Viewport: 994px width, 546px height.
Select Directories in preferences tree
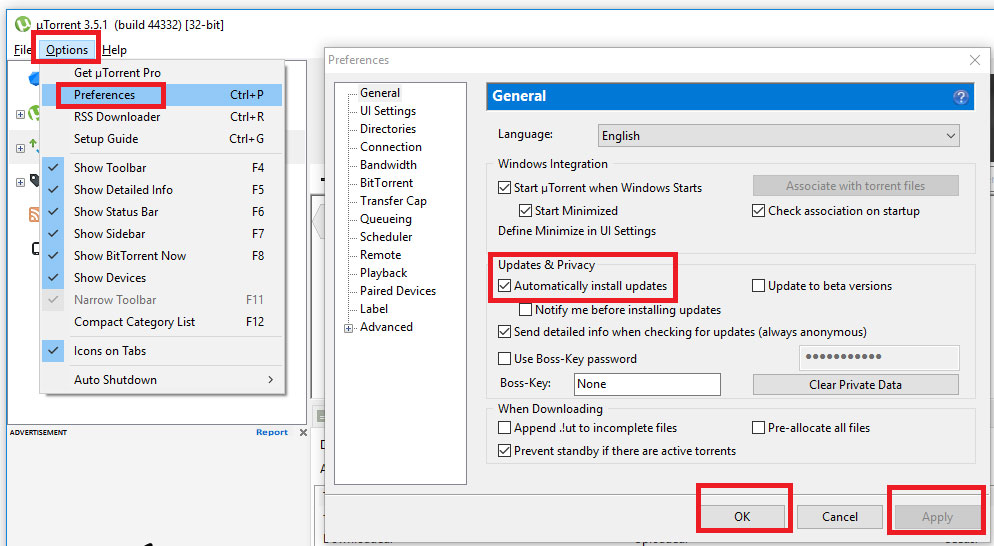388,129
